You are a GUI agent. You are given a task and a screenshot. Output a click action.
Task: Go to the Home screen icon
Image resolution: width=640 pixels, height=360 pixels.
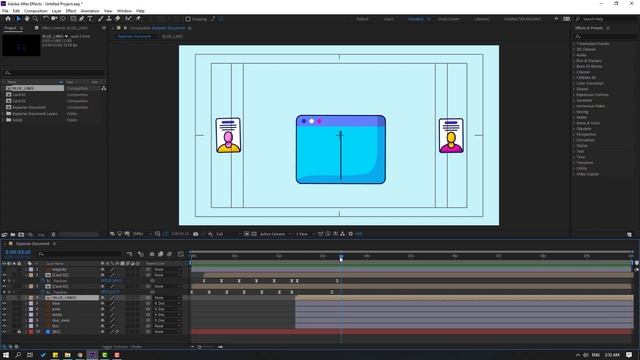8,19
